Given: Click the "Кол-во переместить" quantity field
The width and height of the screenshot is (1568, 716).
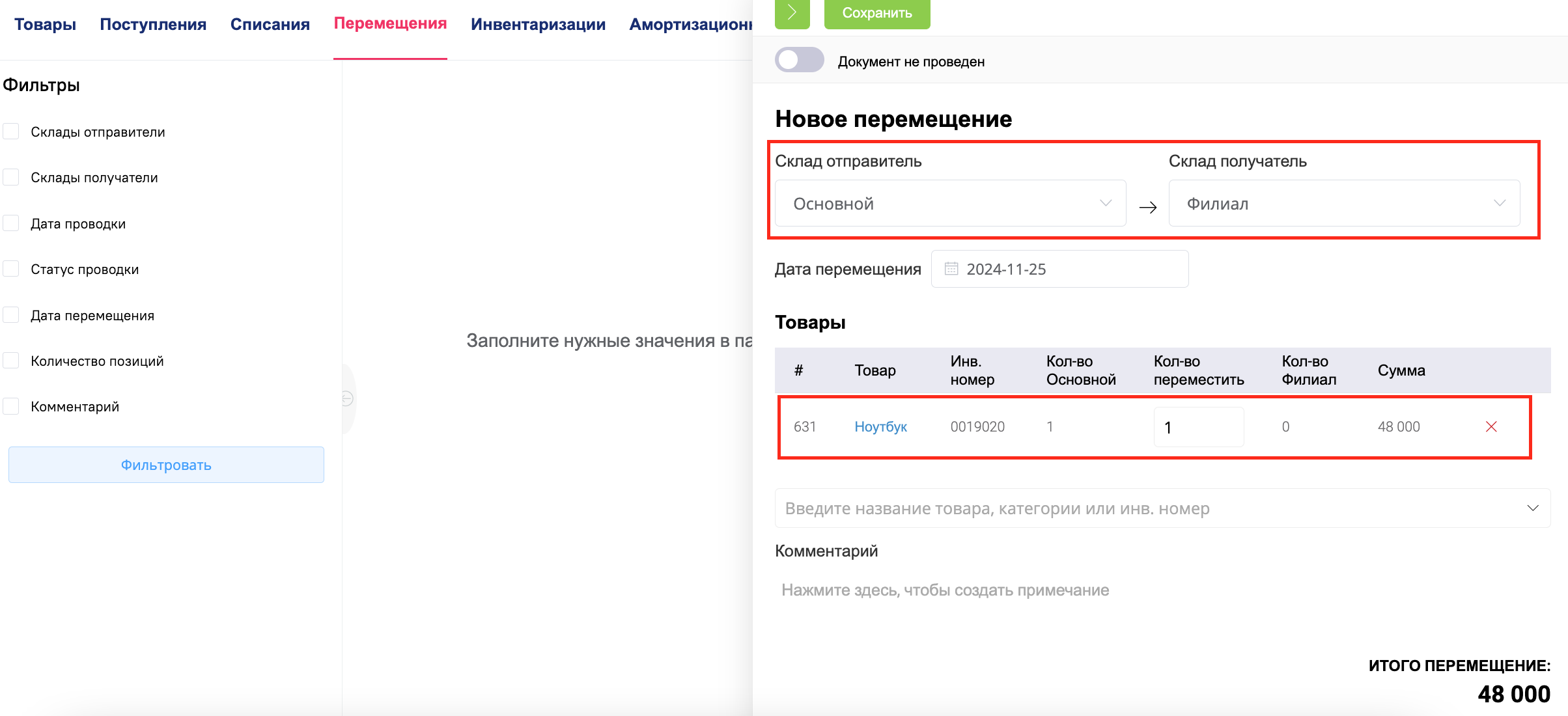Looking at the screenshot, I should pos(1198,427).
